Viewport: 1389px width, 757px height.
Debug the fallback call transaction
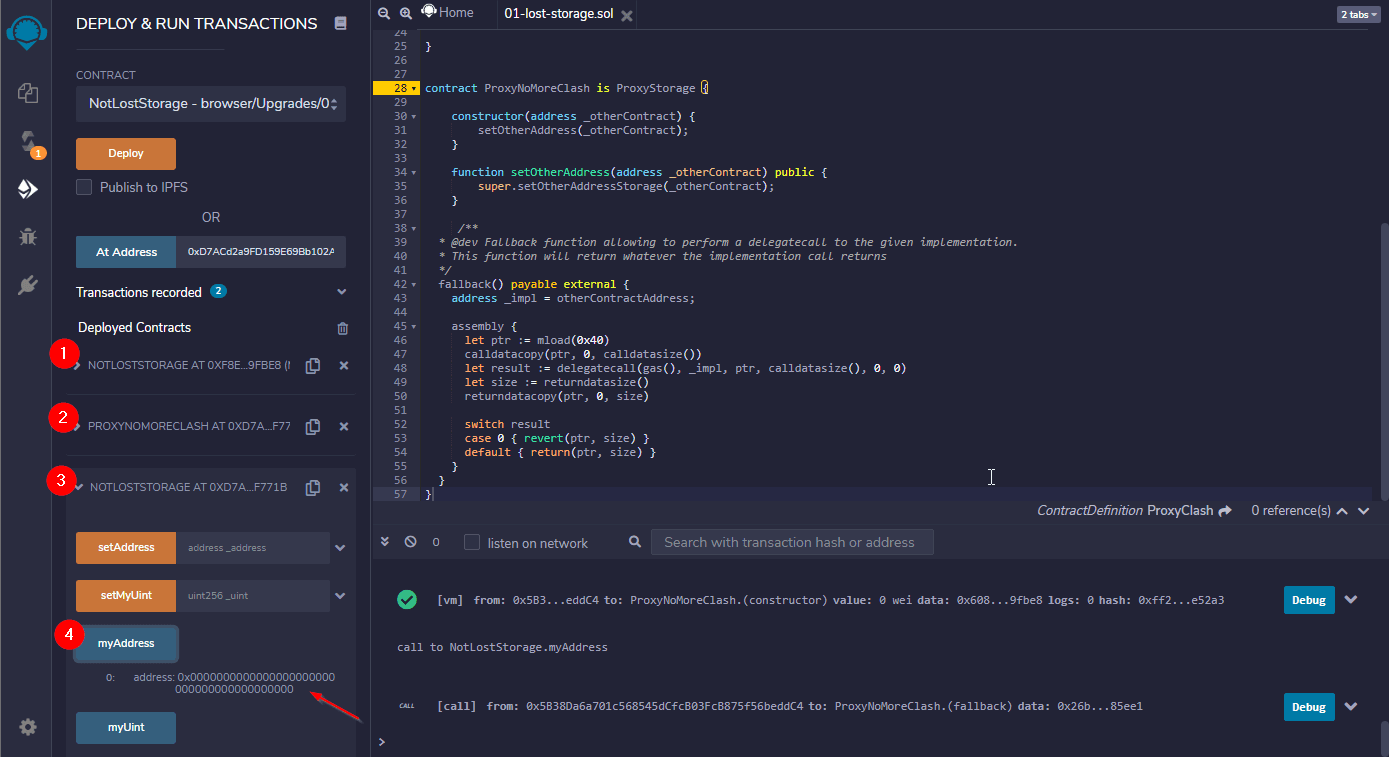coord(1309,707)
